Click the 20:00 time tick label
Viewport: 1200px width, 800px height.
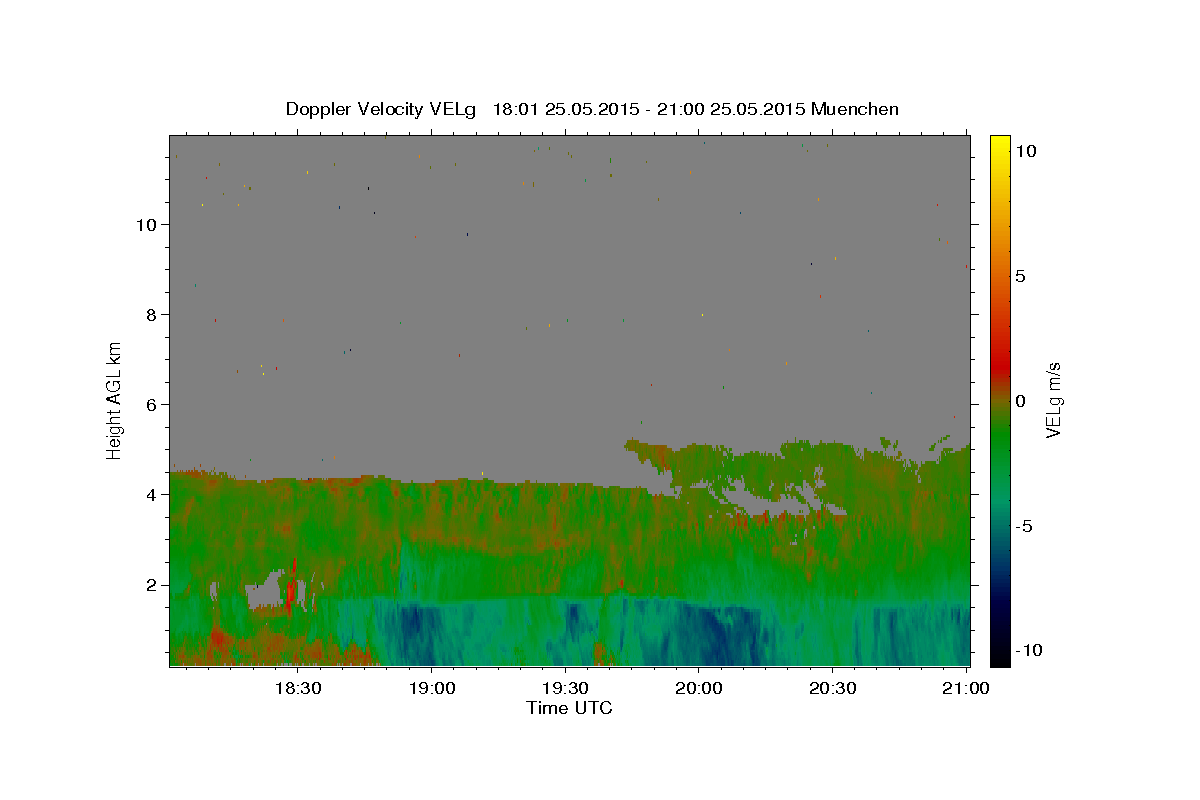[698, 689]
